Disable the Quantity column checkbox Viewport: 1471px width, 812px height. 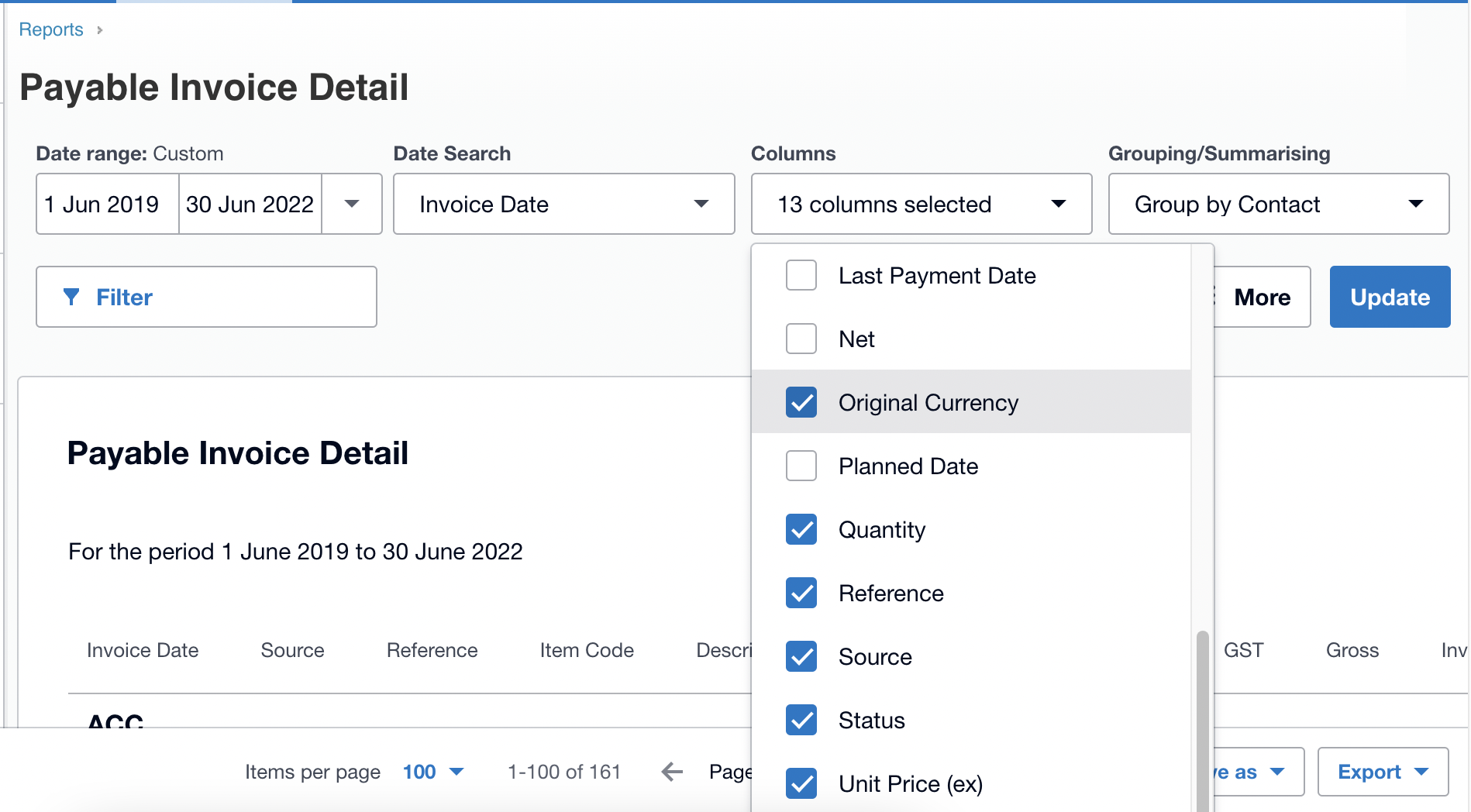801,529
